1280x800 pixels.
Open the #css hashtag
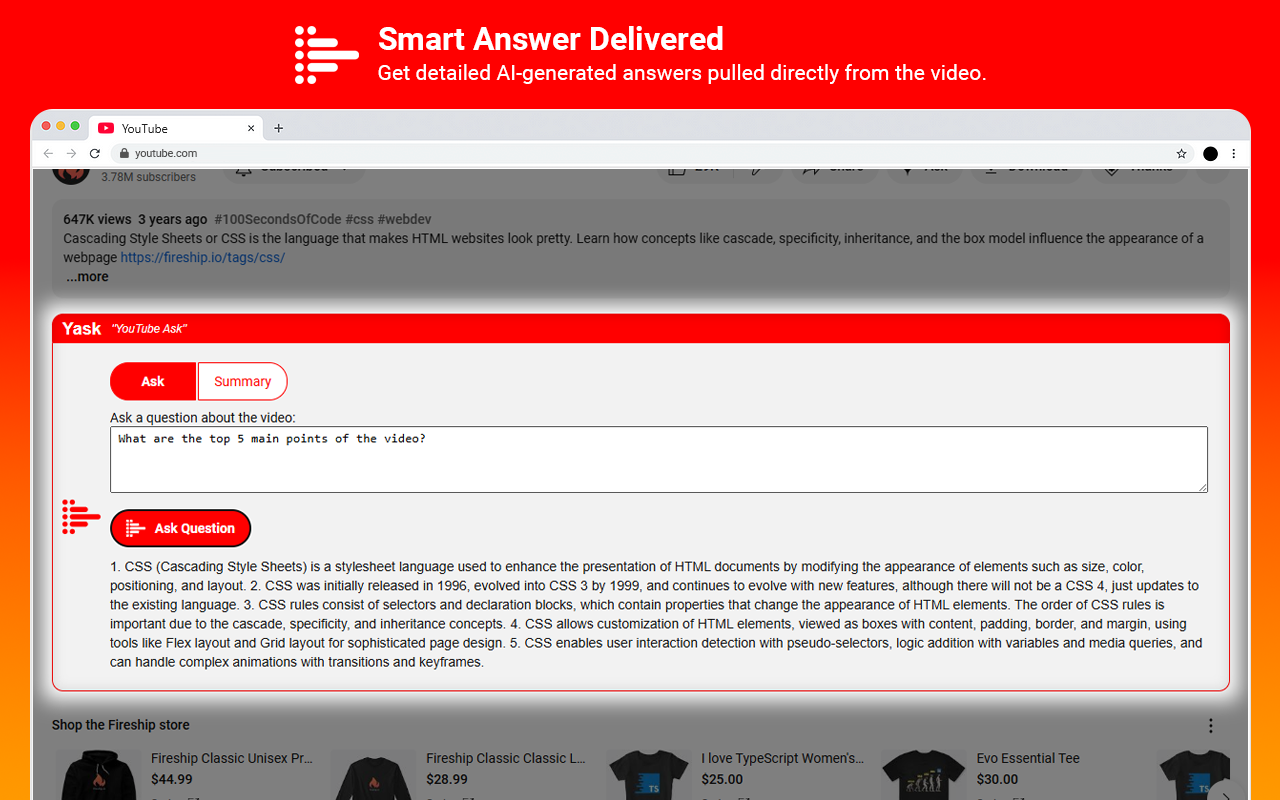[x=359, y=219]
